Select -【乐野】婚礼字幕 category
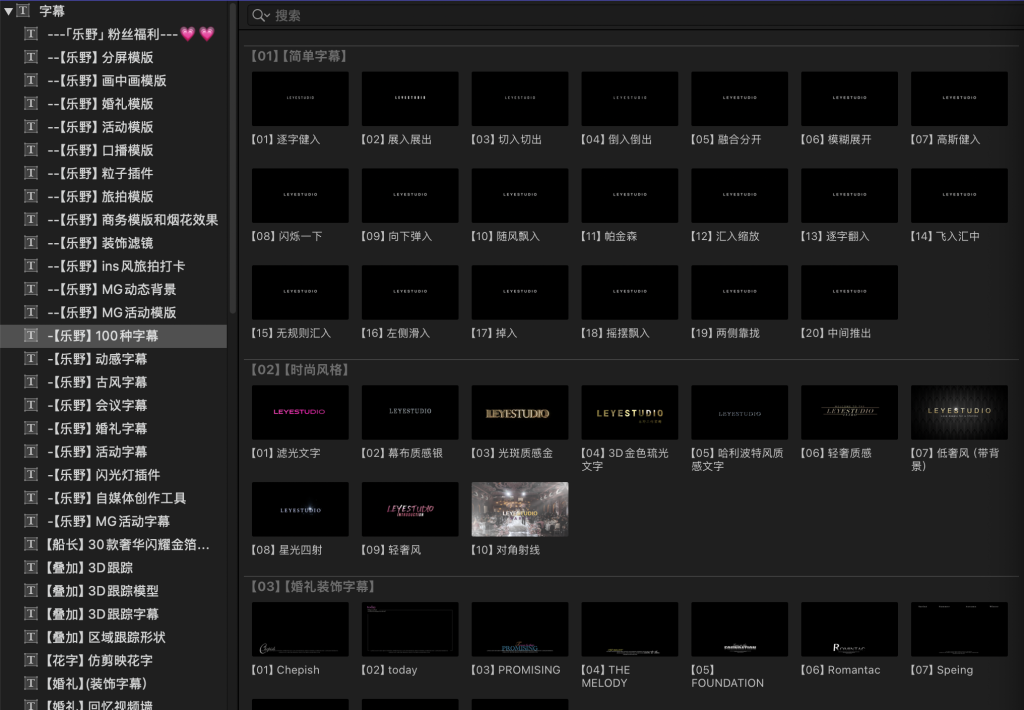The image size is (1024, 710). coord(114,428)
